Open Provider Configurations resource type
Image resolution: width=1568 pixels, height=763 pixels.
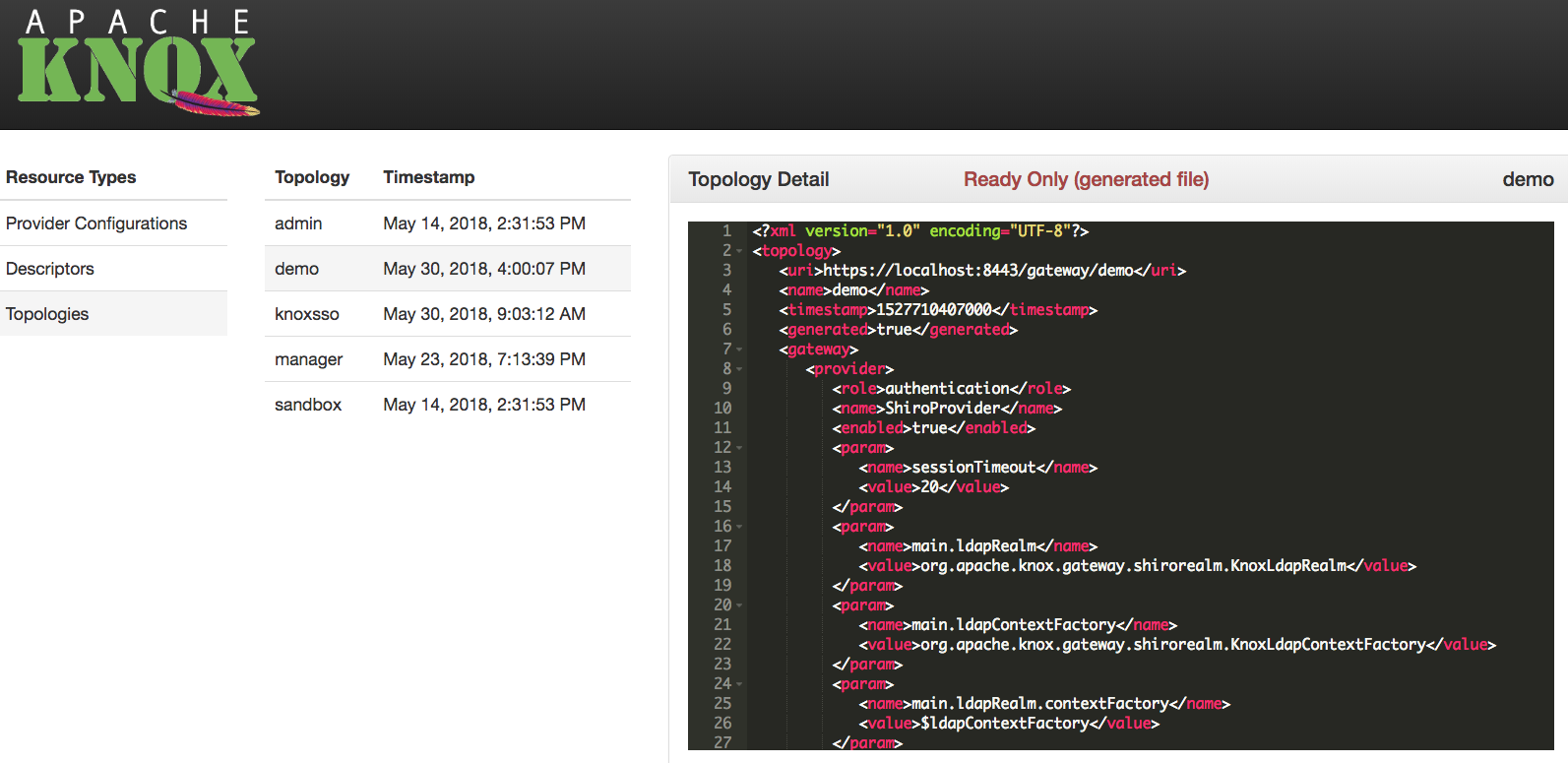[x=96, y=223]
